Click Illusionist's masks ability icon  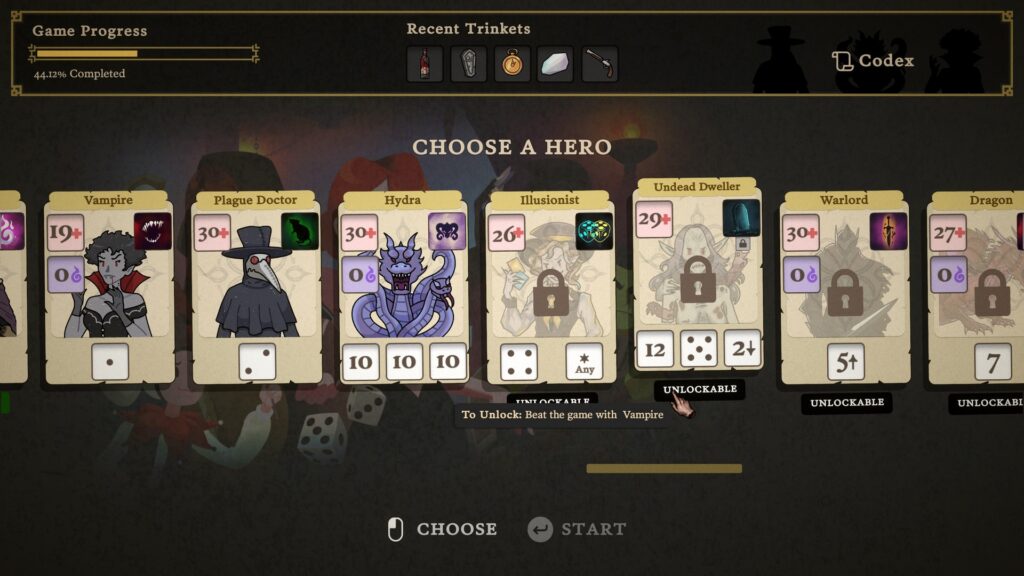(594, 231)
